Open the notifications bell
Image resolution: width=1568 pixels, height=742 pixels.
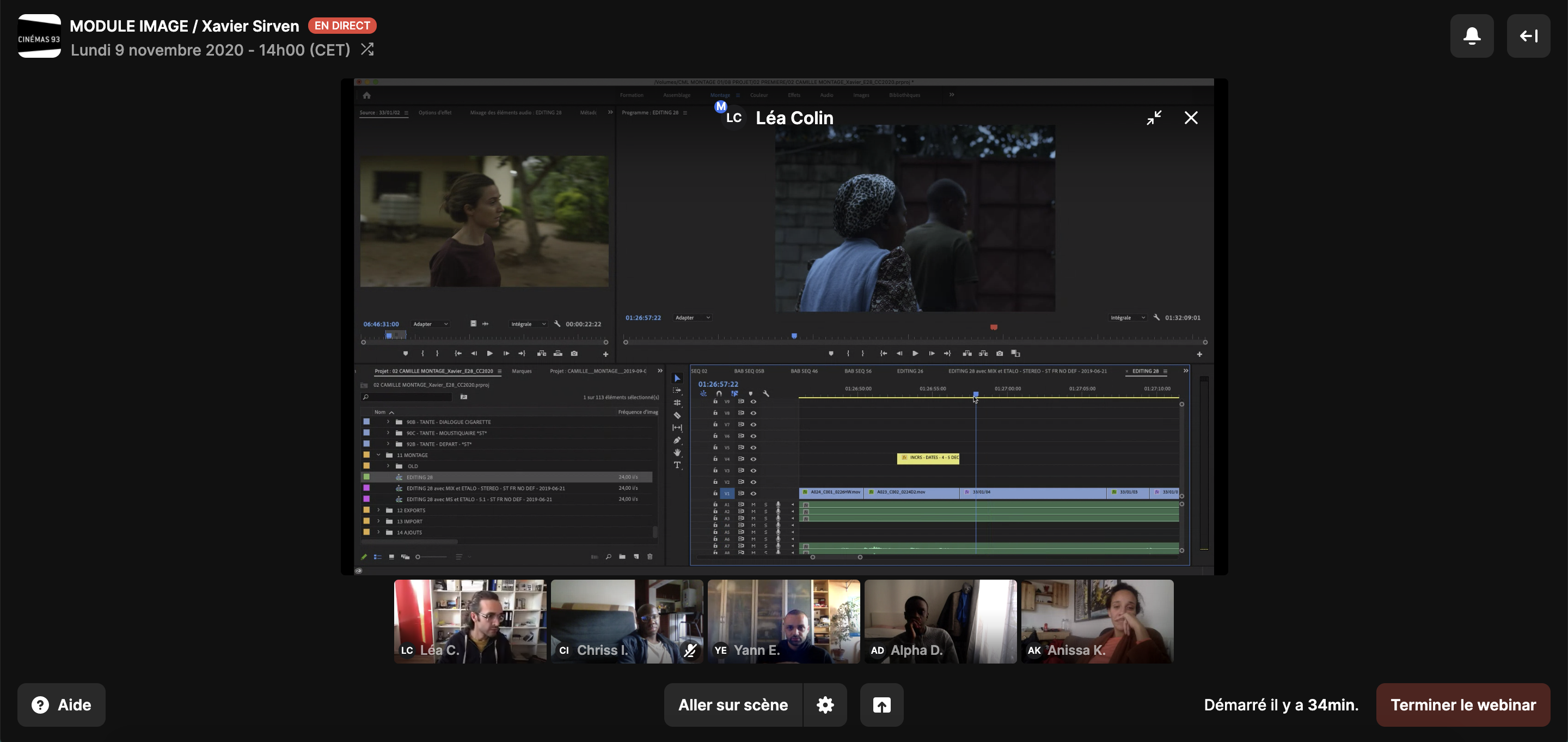[x=1471, y=36]
